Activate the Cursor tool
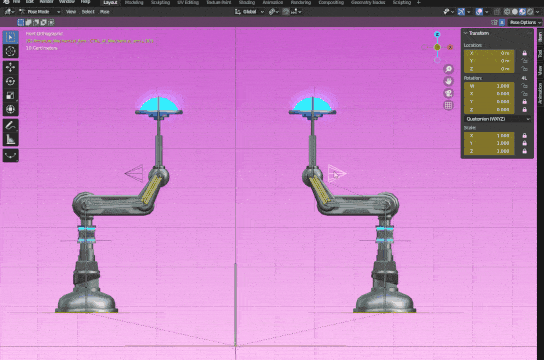 [x=10, y=51]
